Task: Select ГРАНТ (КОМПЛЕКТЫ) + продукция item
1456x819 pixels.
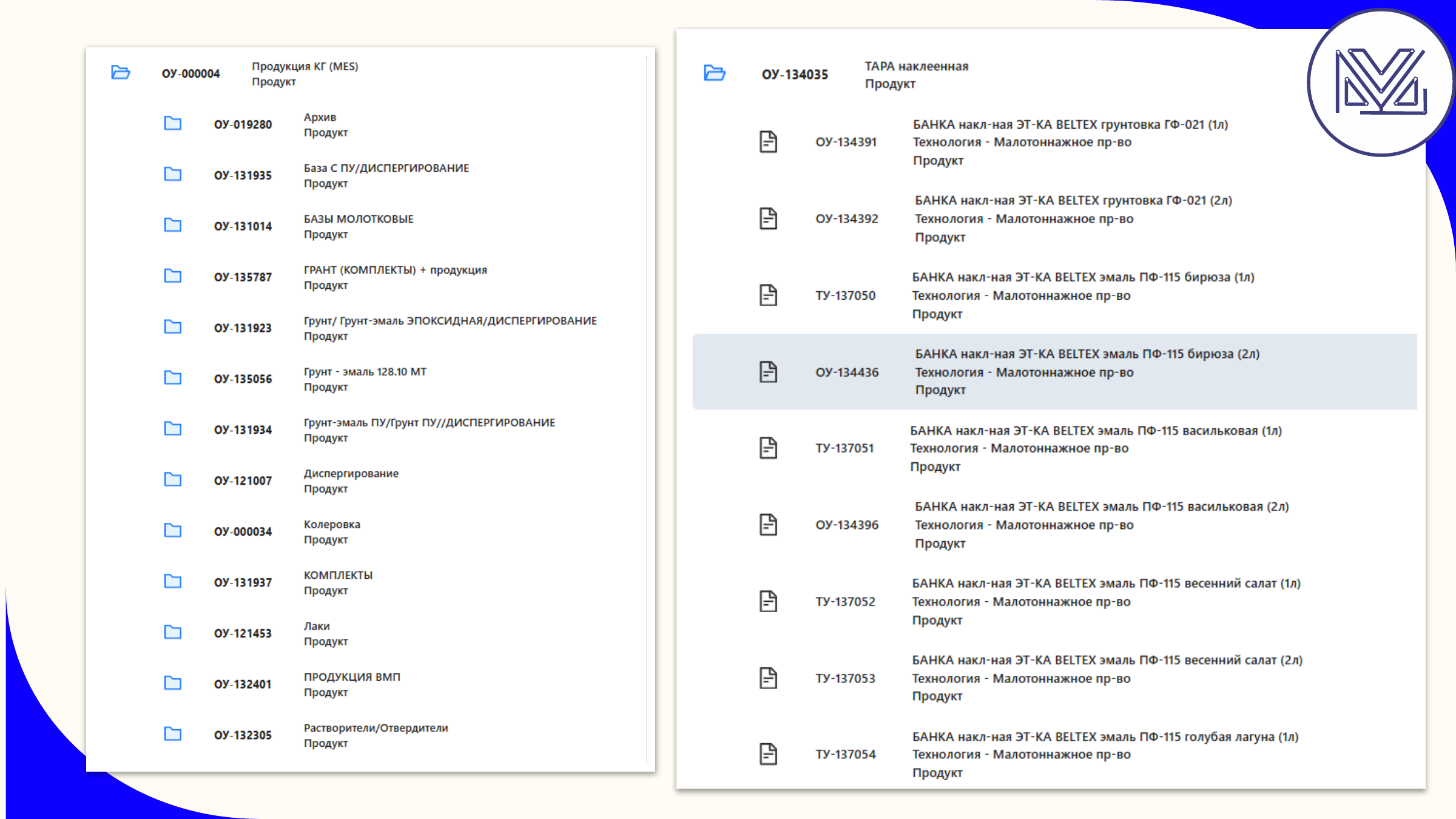Action: click(395, 277)
